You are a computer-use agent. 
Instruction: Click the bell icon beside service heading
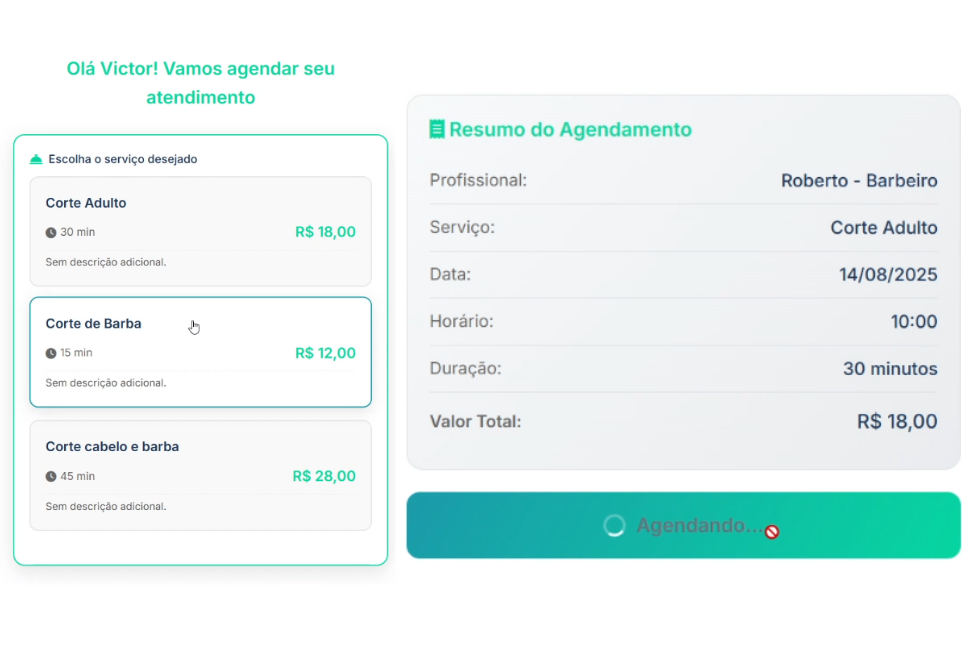[x=36, y=159]
